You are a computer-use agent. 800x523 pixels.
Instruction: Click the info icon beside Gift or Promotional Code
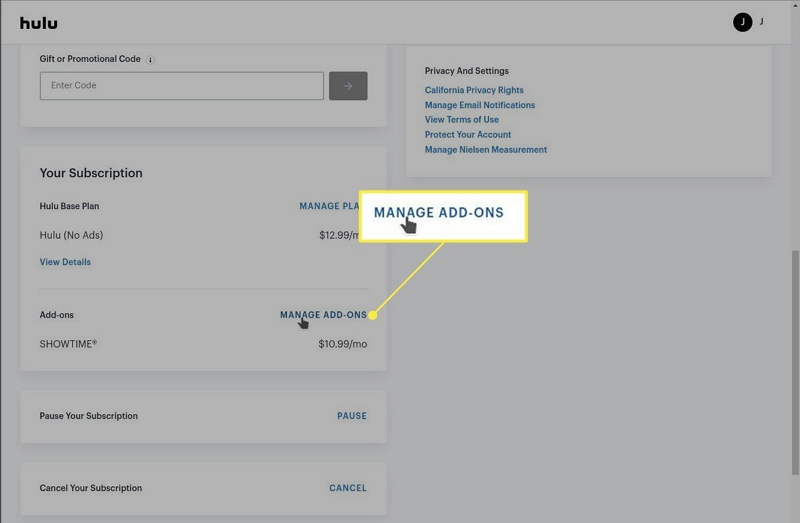(x=151, y=60)
